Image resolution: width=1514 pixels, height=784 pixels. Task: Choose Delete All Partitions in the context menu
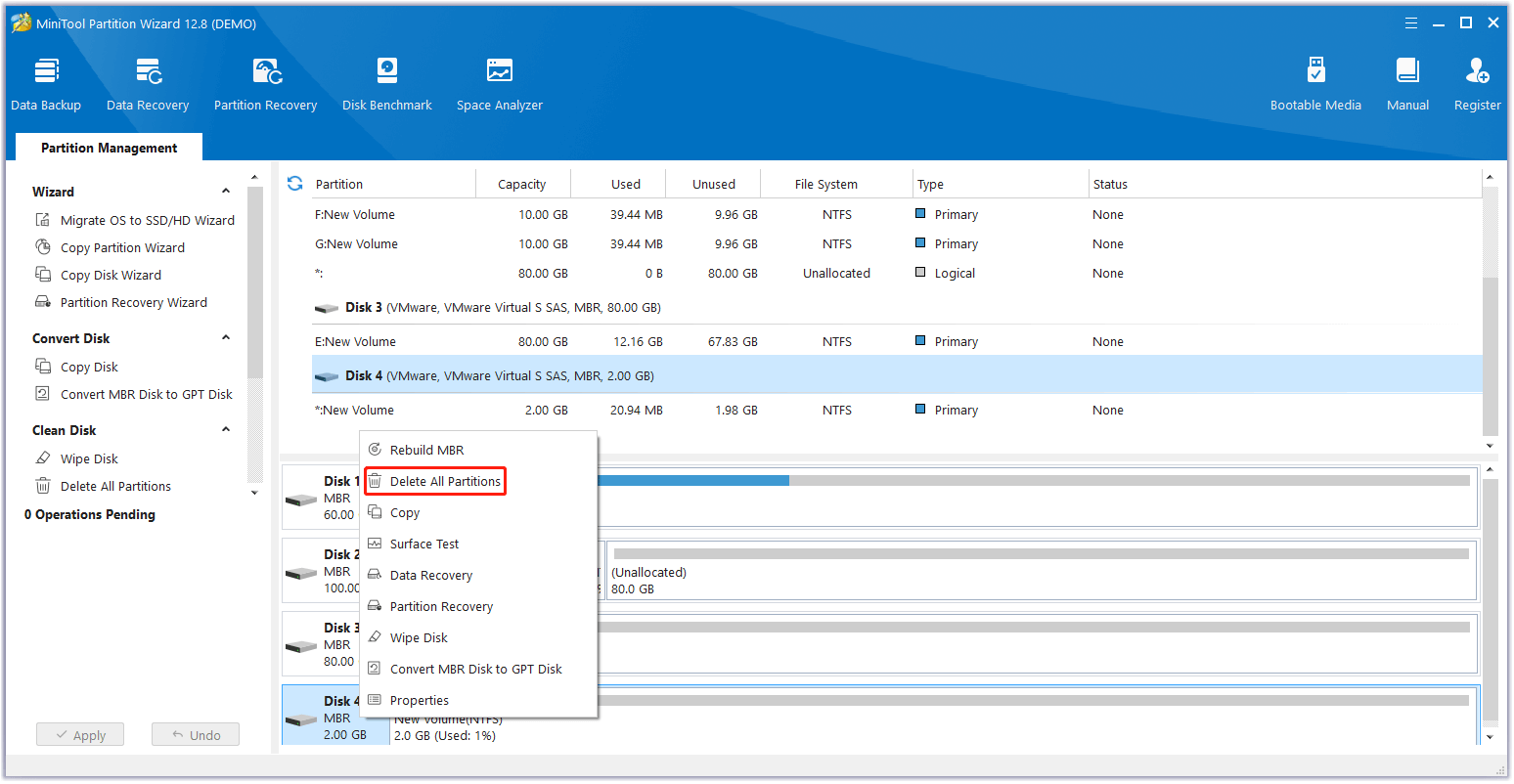coord(479,481)
